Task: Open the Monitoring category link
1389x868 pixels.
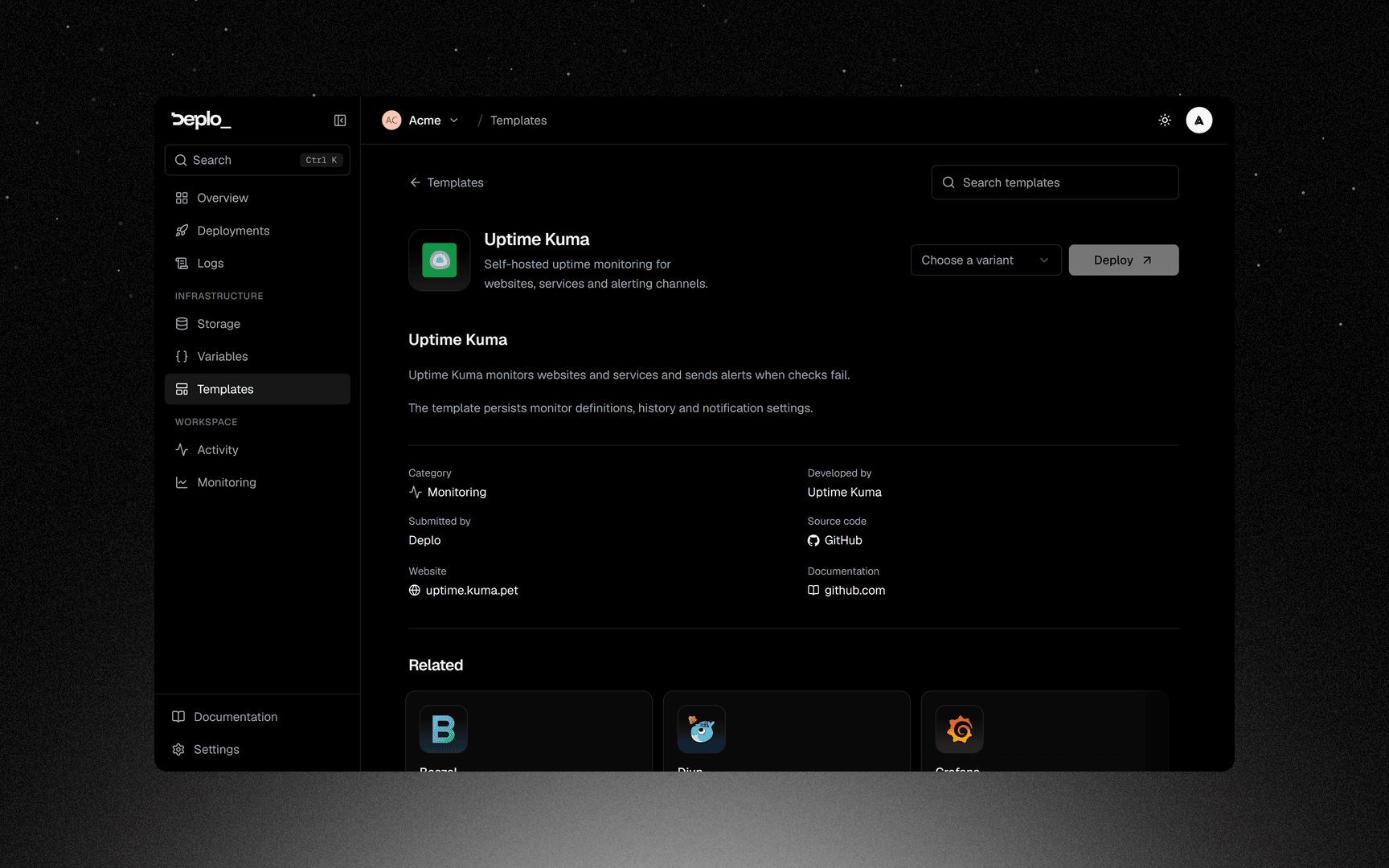Action: point(448,492)
